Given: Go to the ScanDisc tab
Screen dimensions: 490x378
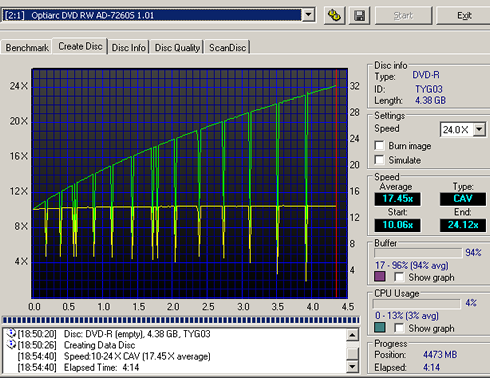Looking at the screenshot, I should click(x=227, y=48).
